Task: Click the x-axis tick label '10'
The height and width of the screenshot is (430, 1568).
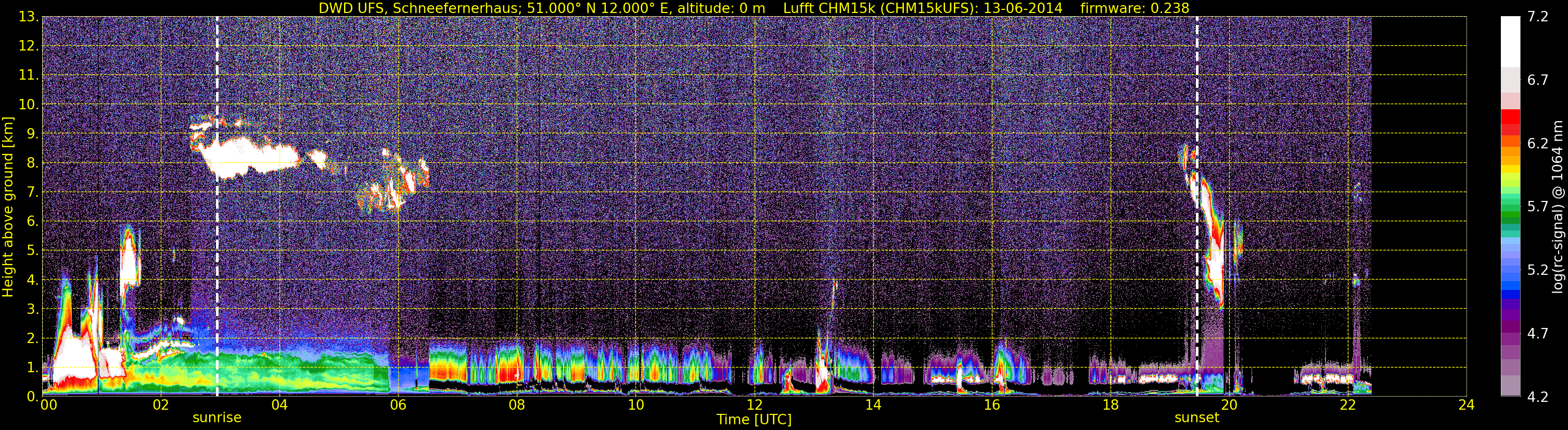Action: click(x=635, y=406)
